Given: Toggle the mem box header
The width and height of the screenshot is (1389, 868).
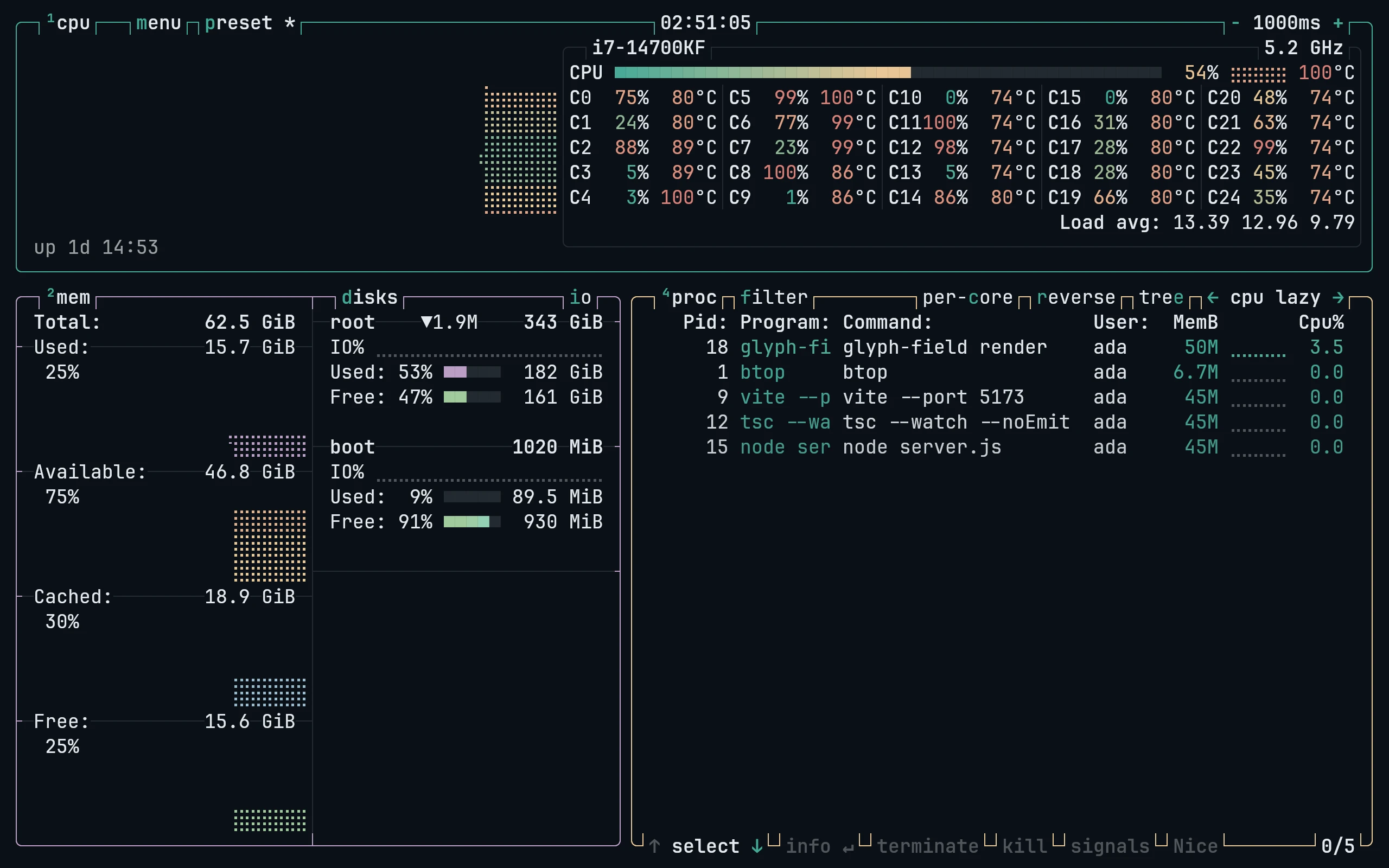Looking at the screenshot, I should 68,297.
